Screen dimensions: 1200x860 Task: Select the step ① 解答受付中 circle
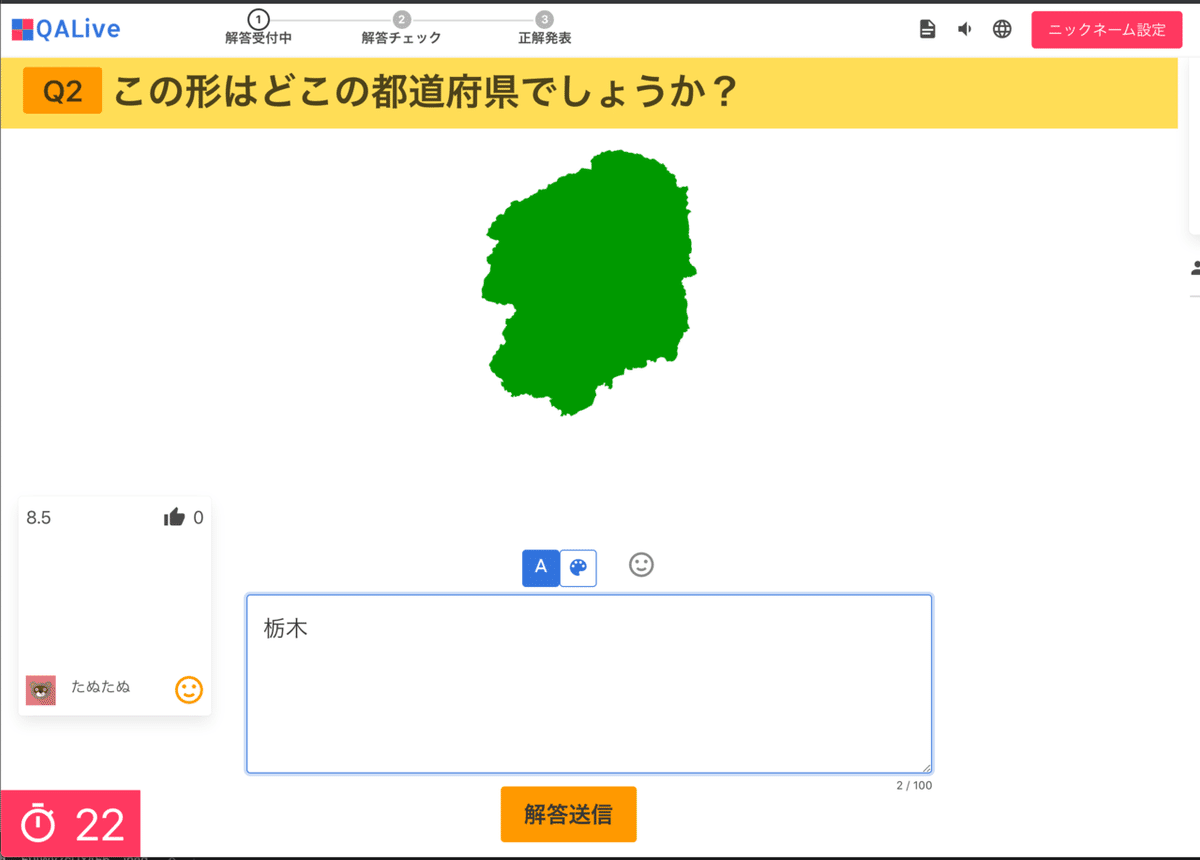pos(258,18)
